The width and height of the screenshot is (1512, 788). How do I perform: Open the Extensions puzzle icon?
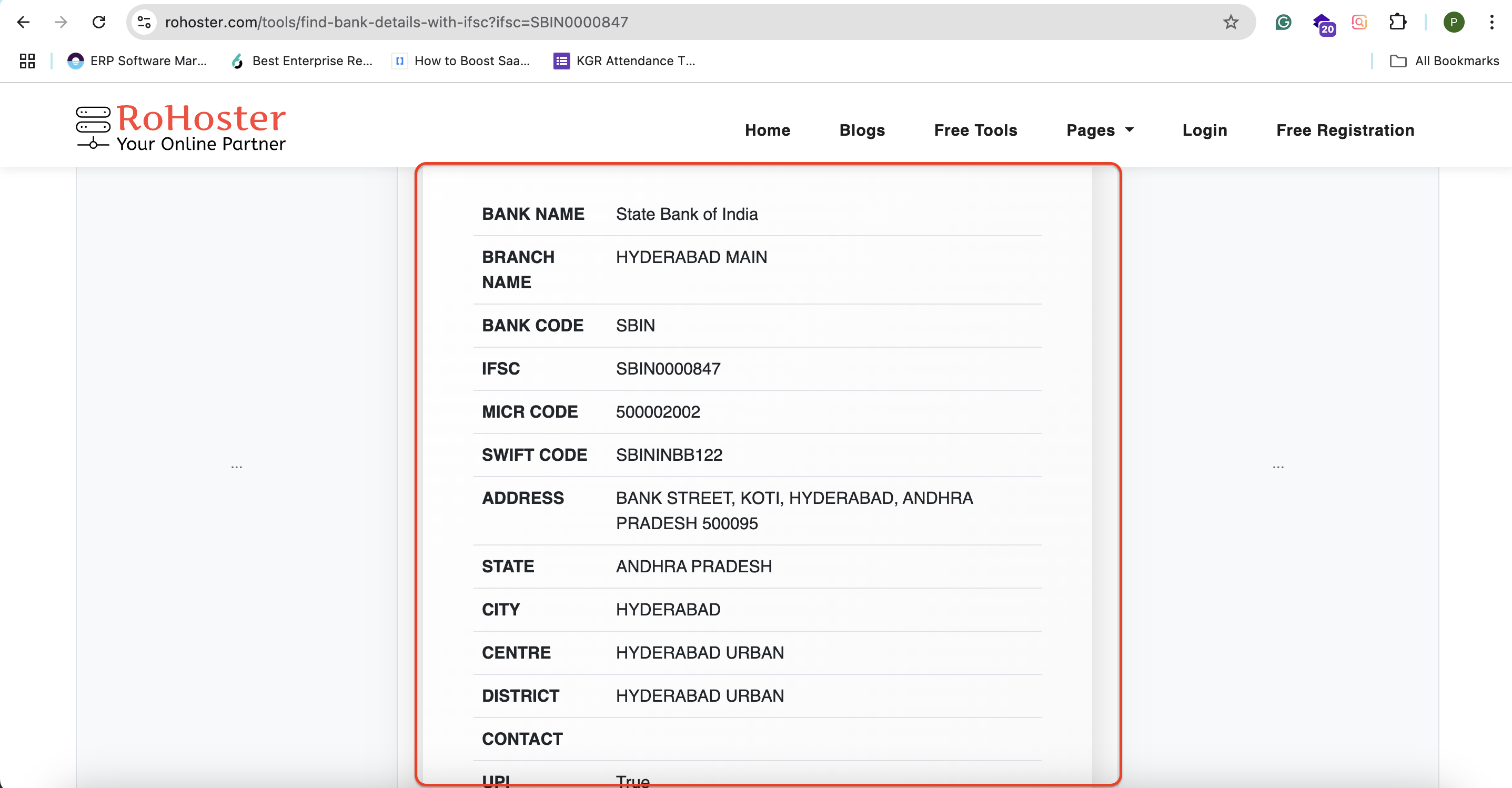(1397, 22)
